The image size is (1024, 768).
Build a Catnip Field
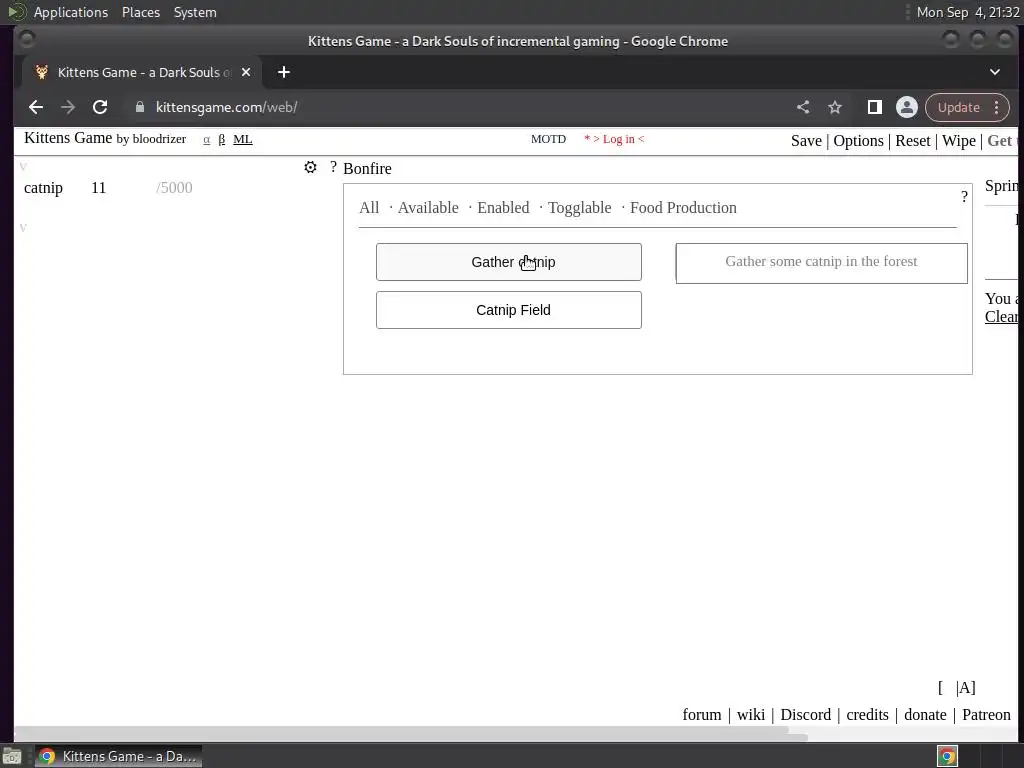[509, 310]
